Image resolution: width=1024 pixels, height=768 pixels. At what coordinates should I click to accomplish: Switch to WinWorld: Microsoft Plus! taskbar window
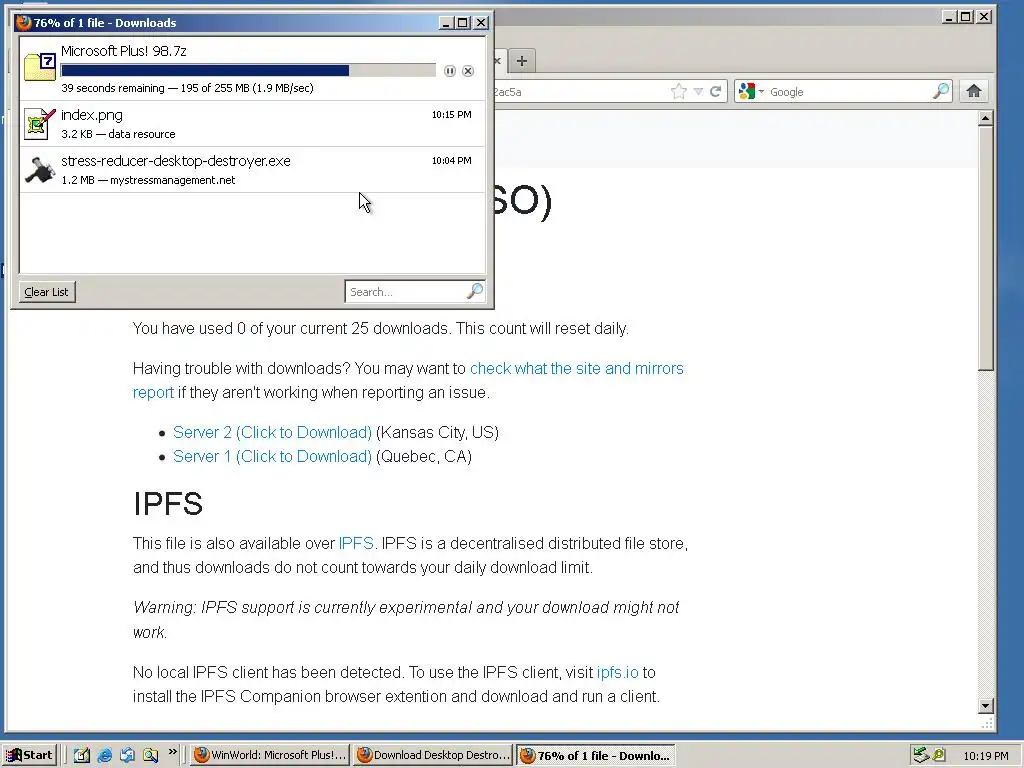(x=270, y=755)
